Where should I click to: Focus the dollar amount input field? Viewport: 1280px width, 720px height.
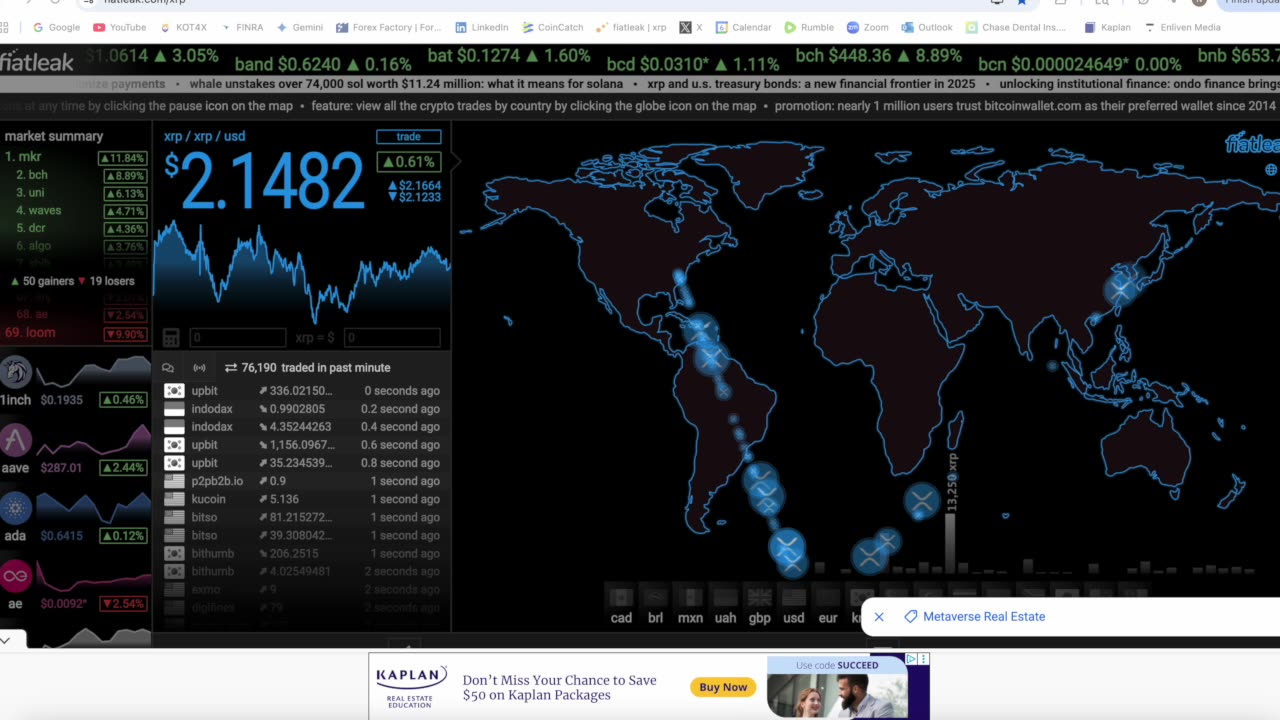(391, 338)
